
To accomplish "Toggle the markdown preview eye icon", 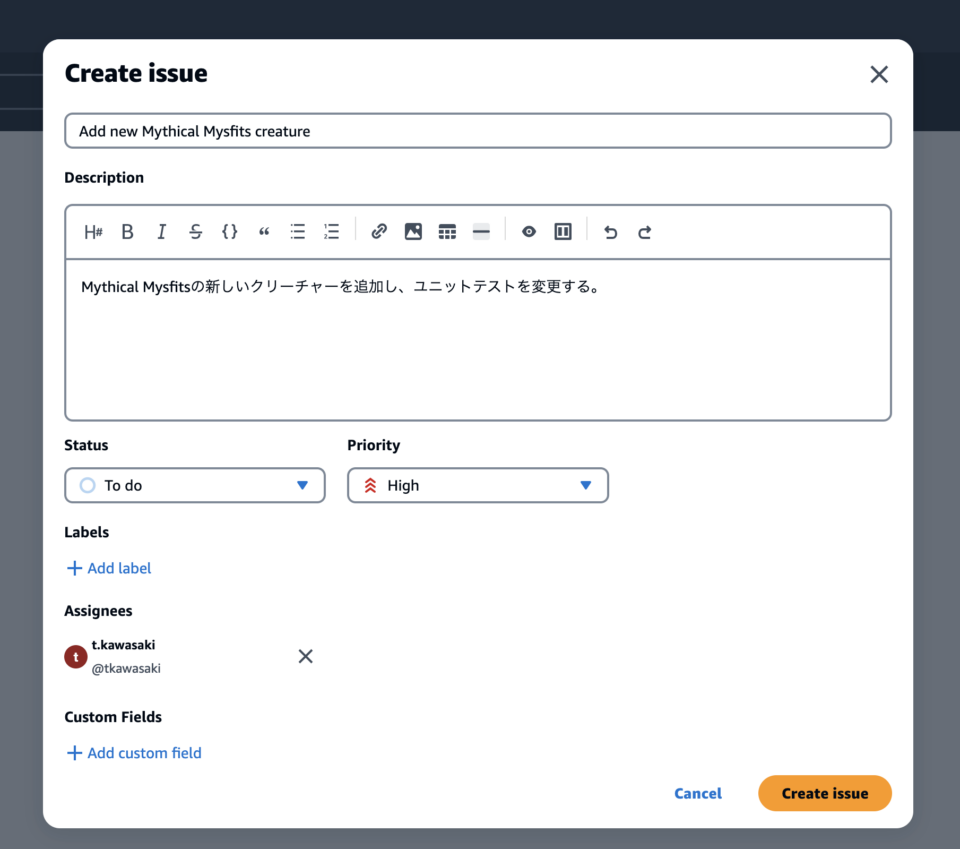I will tap(528, 231).
